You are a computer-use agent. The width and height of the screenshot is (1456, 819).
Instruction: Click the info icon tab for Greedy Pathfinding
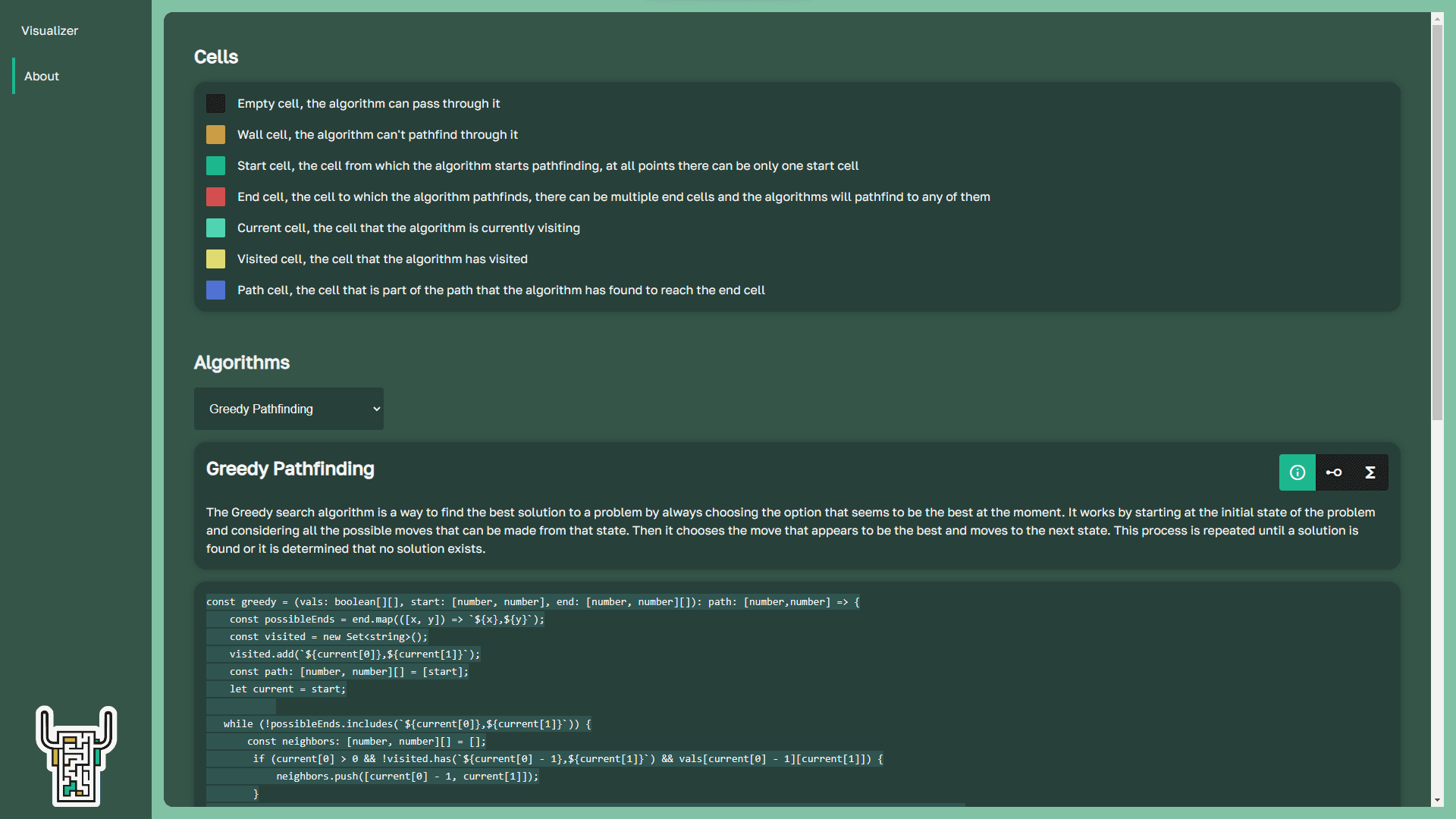pyautogui.click(x=1297, y=472)
